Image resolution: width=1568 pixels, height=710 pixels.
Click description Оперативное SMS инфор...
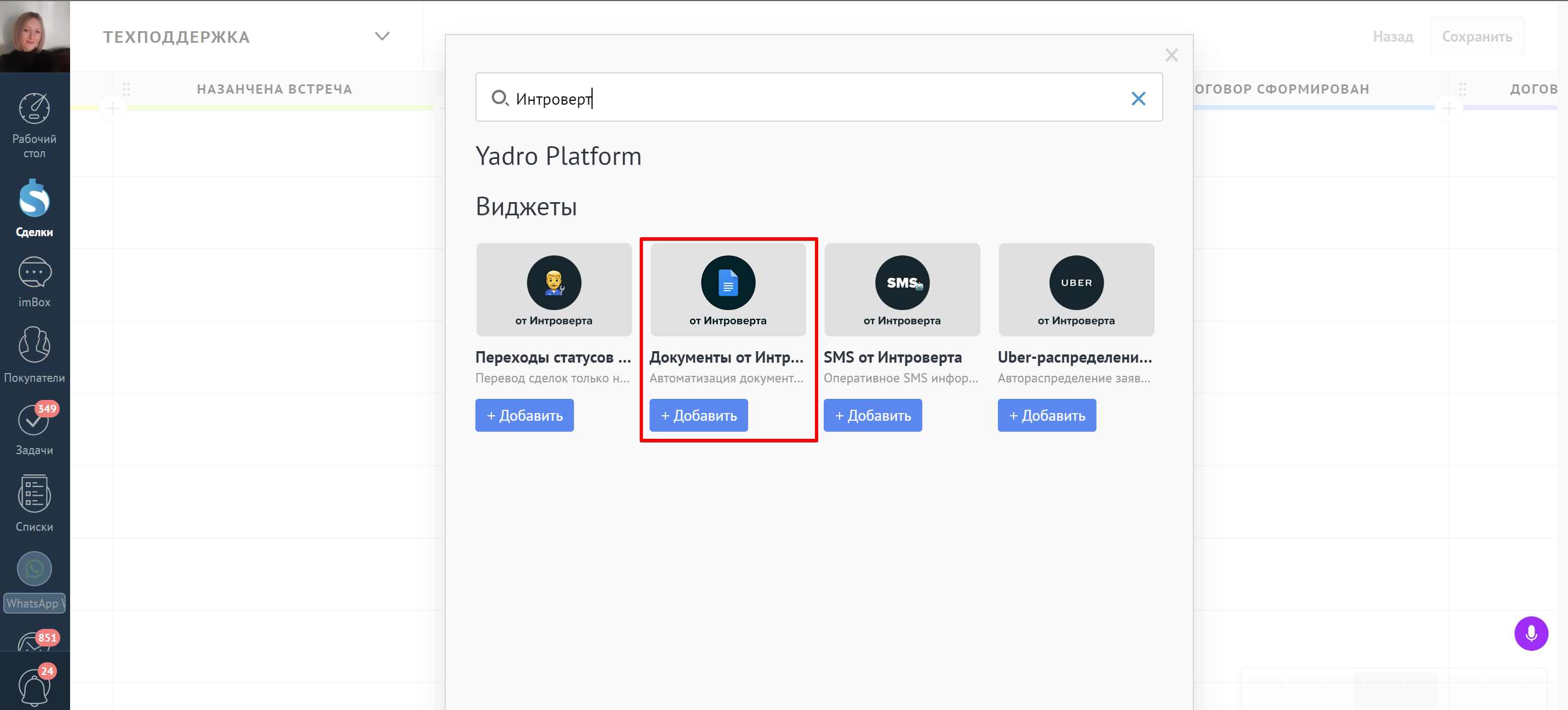coord(900,378)
